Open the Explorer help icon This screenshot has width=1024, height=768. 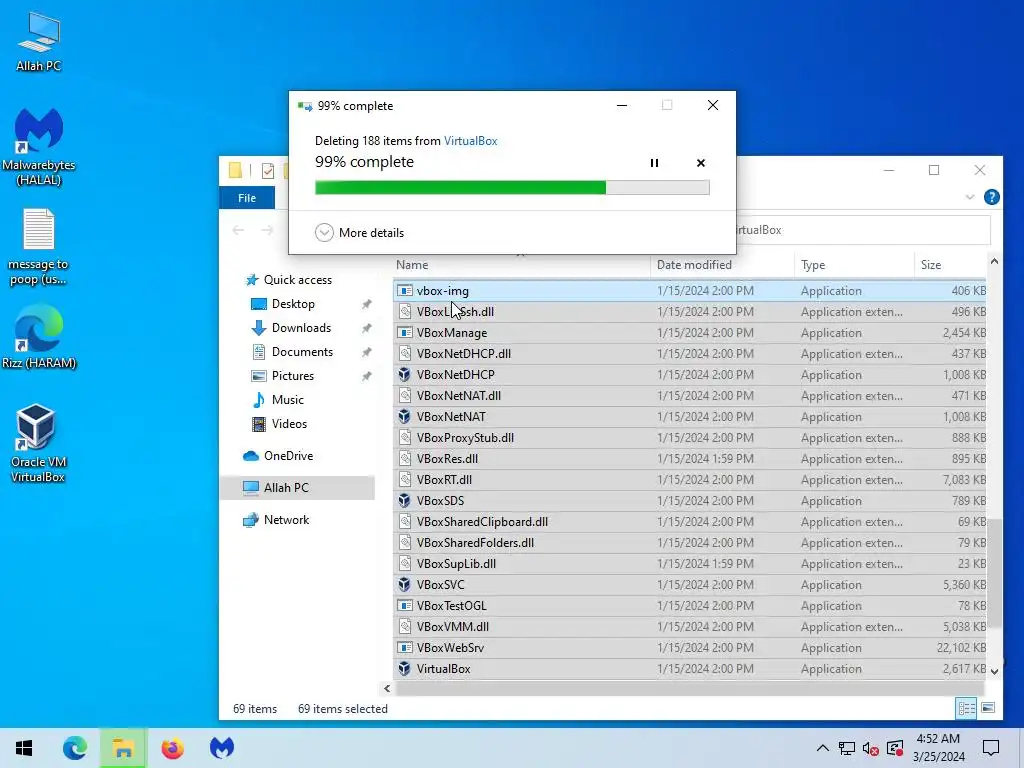pyautogui.click(x=991, y=197)
